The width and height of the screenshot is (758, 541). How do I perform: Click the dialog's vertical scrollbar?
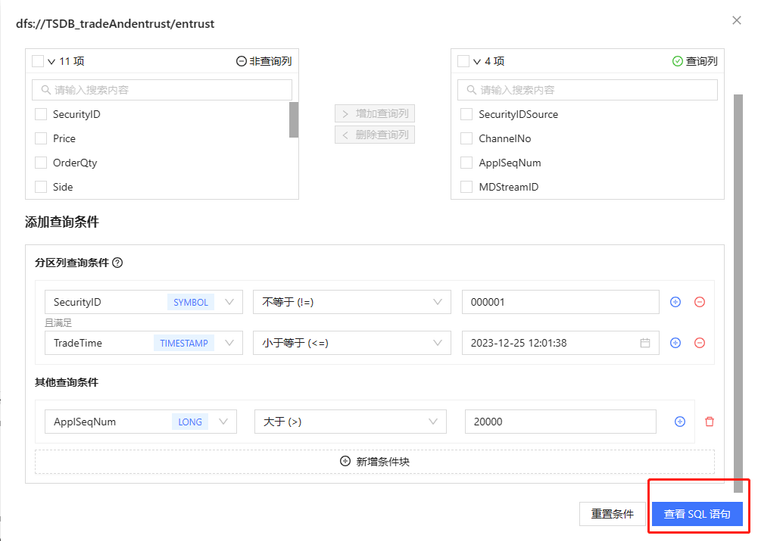point(738,280)
